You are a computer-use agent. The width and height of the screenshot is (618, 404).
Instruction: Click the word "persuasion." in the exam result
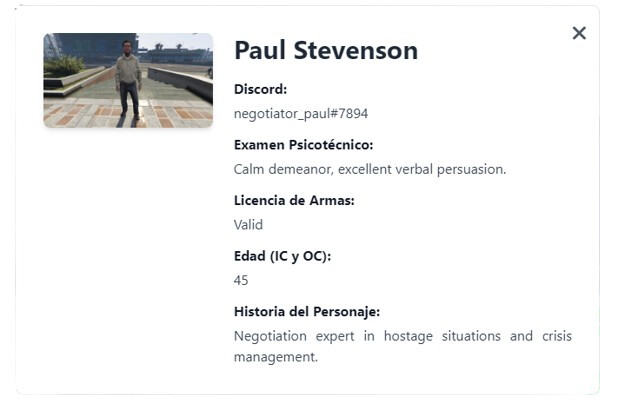click(x=473, y=169)
